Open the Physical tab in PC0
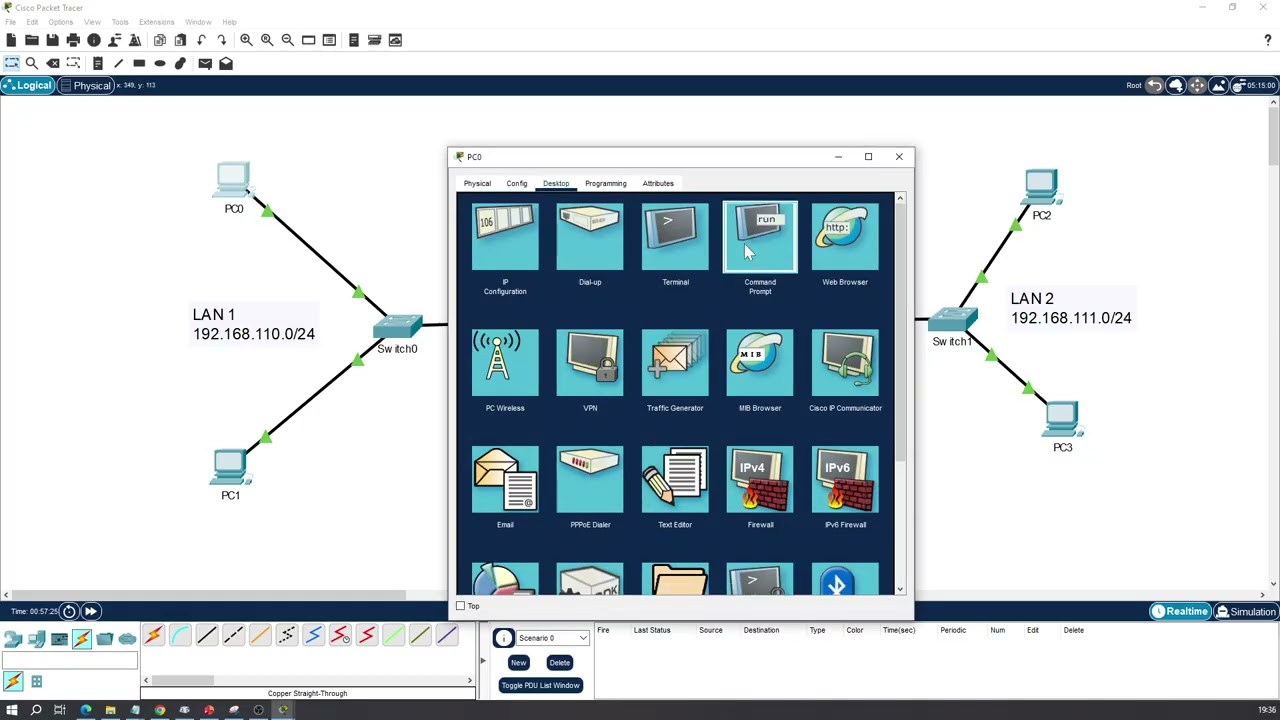The image size is (1280, 720). [477, 183]
